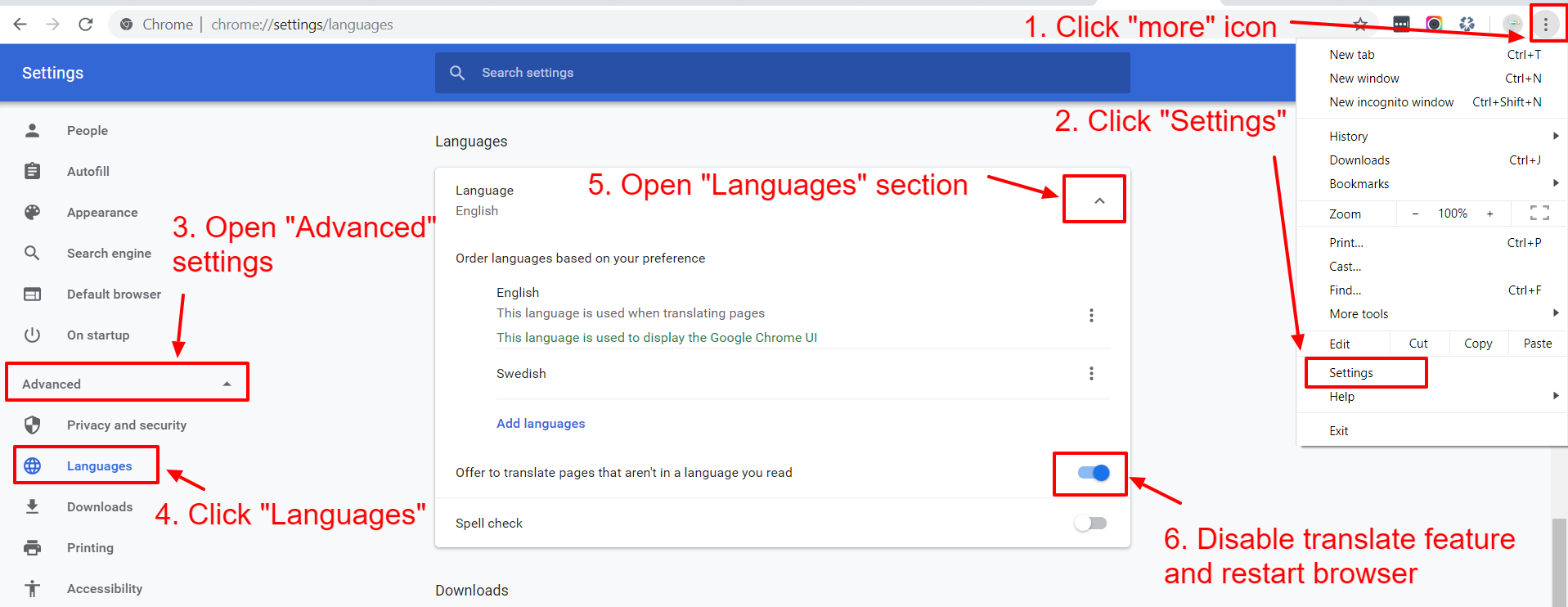
Task: Open Appearance settings label in sidebar
Action: click(102, 213)
